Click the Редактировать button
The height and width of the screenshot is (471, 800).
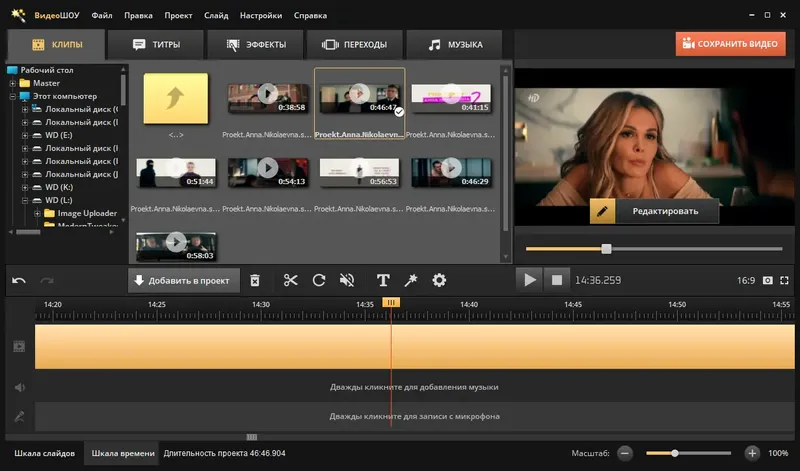(x=665, y=211)
